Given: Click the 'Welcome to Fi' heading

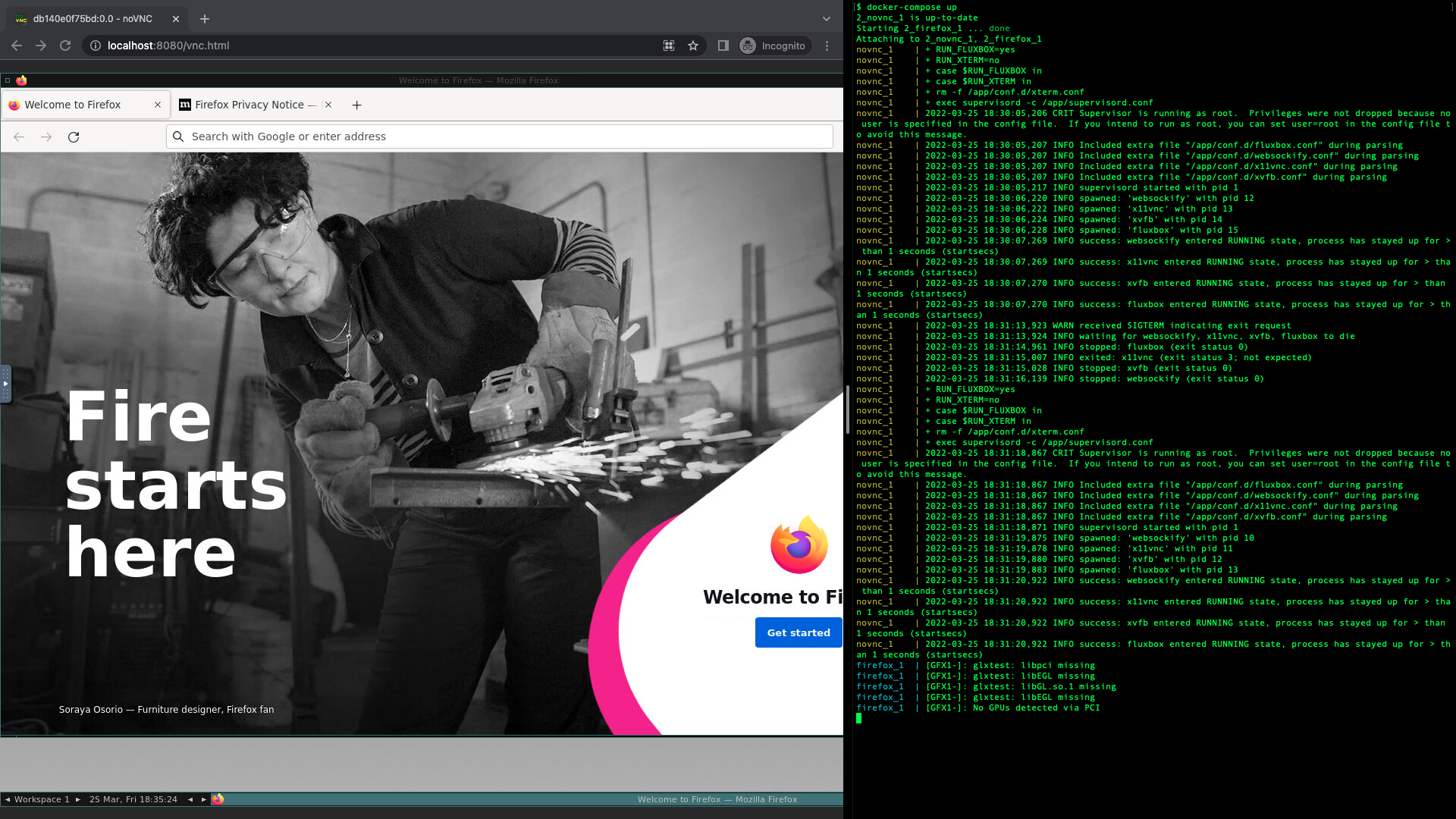Looking at the screenshot, I should coord(773,598).
